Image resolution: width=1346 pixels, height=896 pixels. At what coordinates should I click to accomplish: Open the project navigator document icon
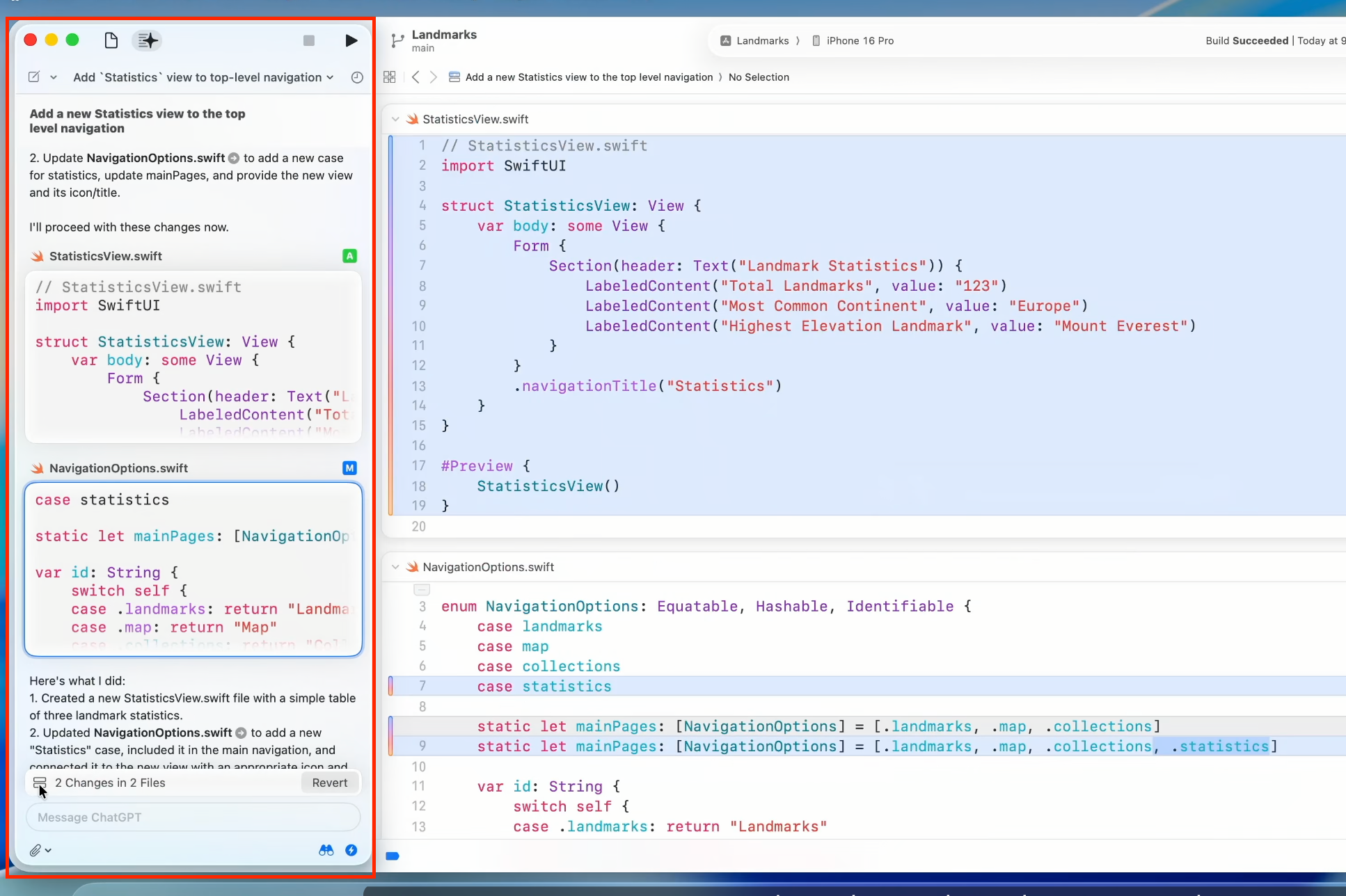[111, 40]
